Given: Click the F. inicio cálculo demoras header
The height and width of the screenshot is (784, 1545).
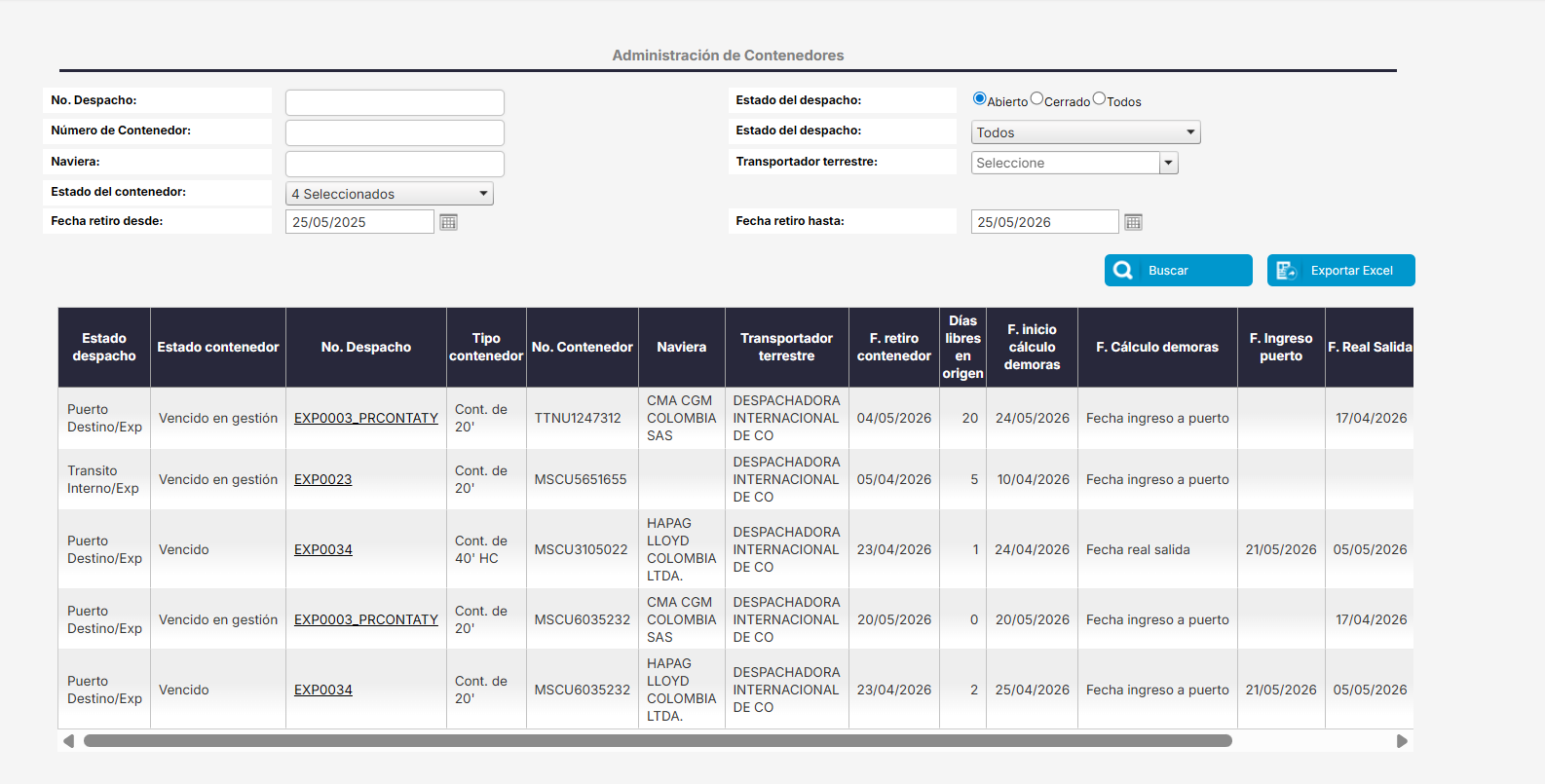Looking at the screenshot, I should click(x=1033, y=347).
